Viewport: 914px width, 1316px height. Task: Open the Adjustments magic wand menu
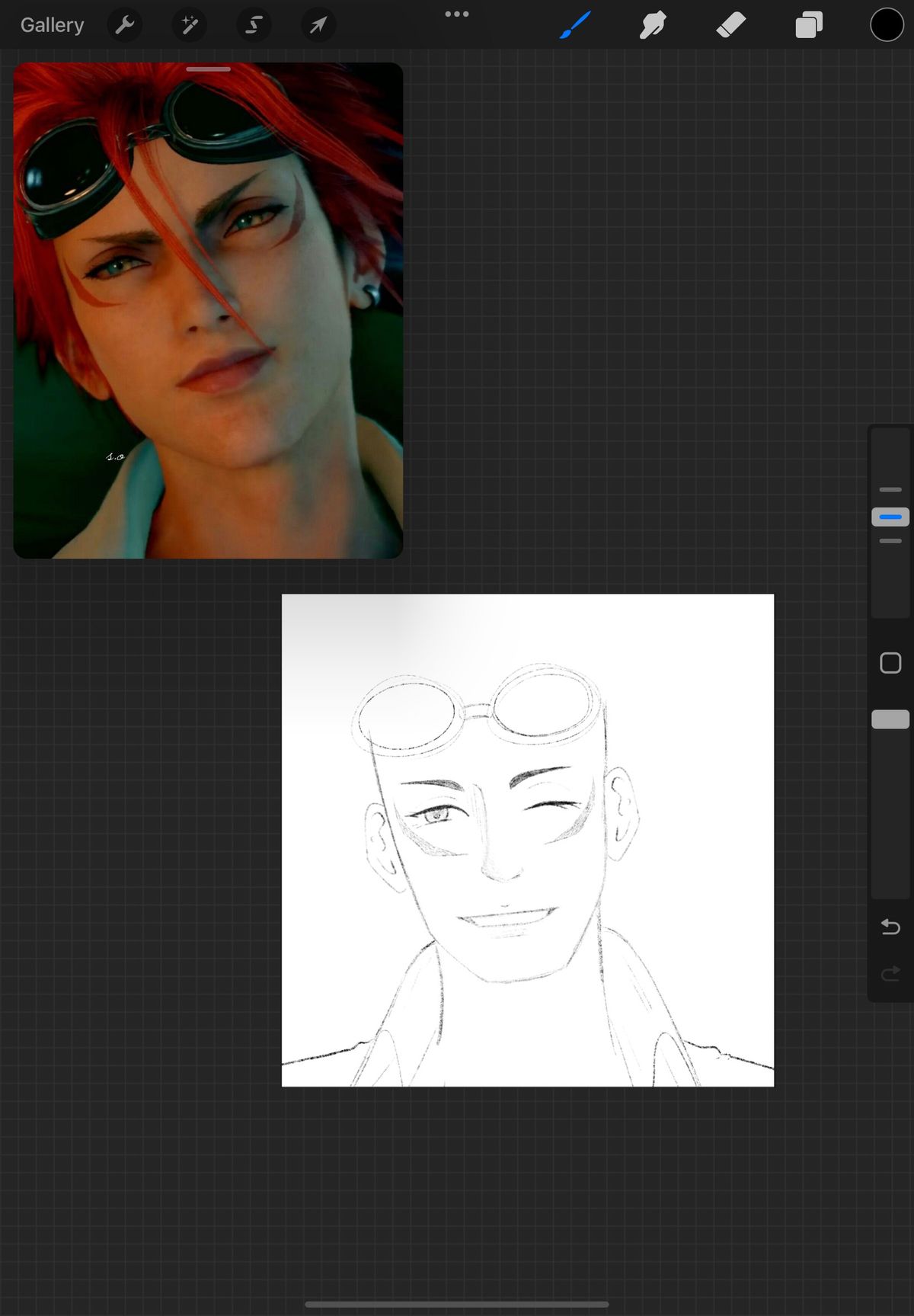[x=190, y=25]
